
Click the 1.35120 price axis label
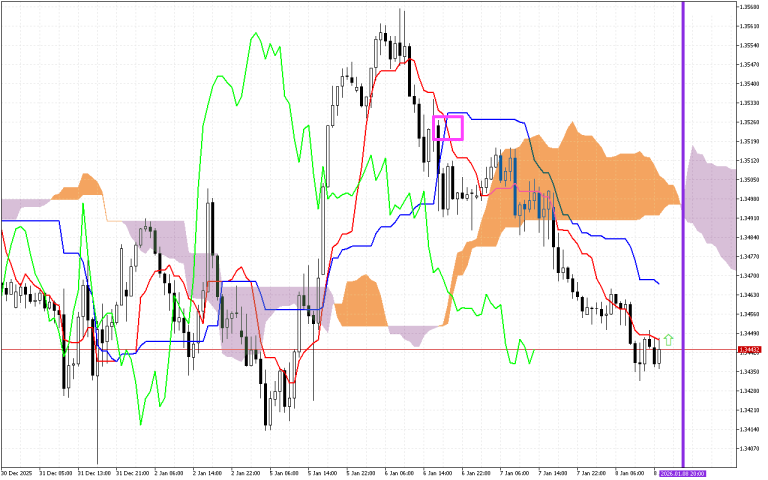749,160
